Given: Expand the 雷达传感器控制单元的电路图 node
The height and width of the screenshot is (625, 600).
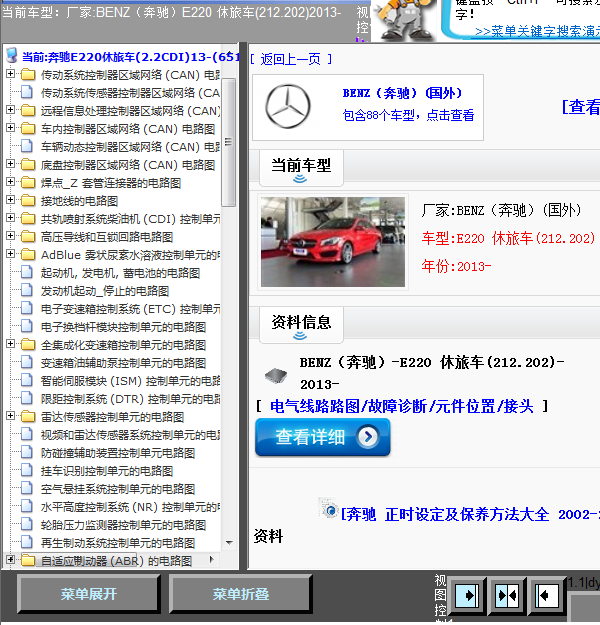Looking at the screenshot, I should tap(10, 416).
